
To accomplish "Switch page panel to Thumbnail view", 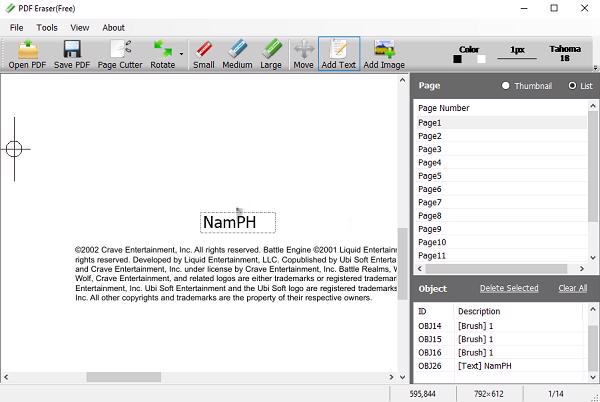I will tap(506, 86).
